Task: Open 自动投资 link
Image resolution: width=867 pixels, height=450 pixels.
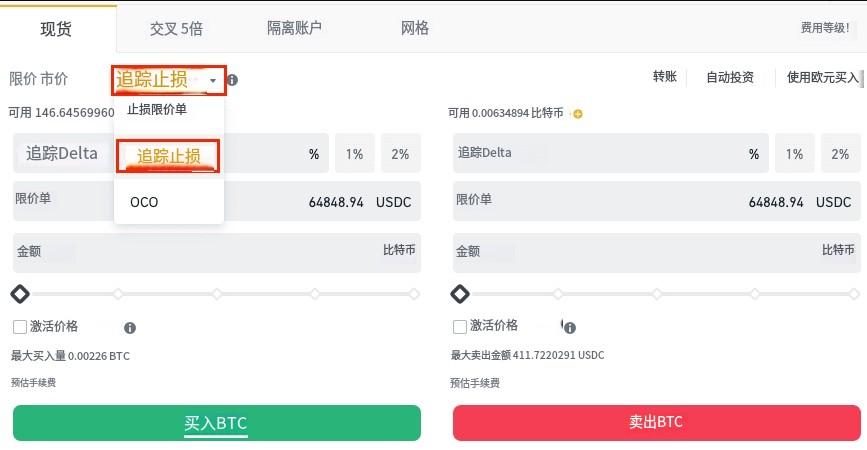Action: [x=730, y=77]
